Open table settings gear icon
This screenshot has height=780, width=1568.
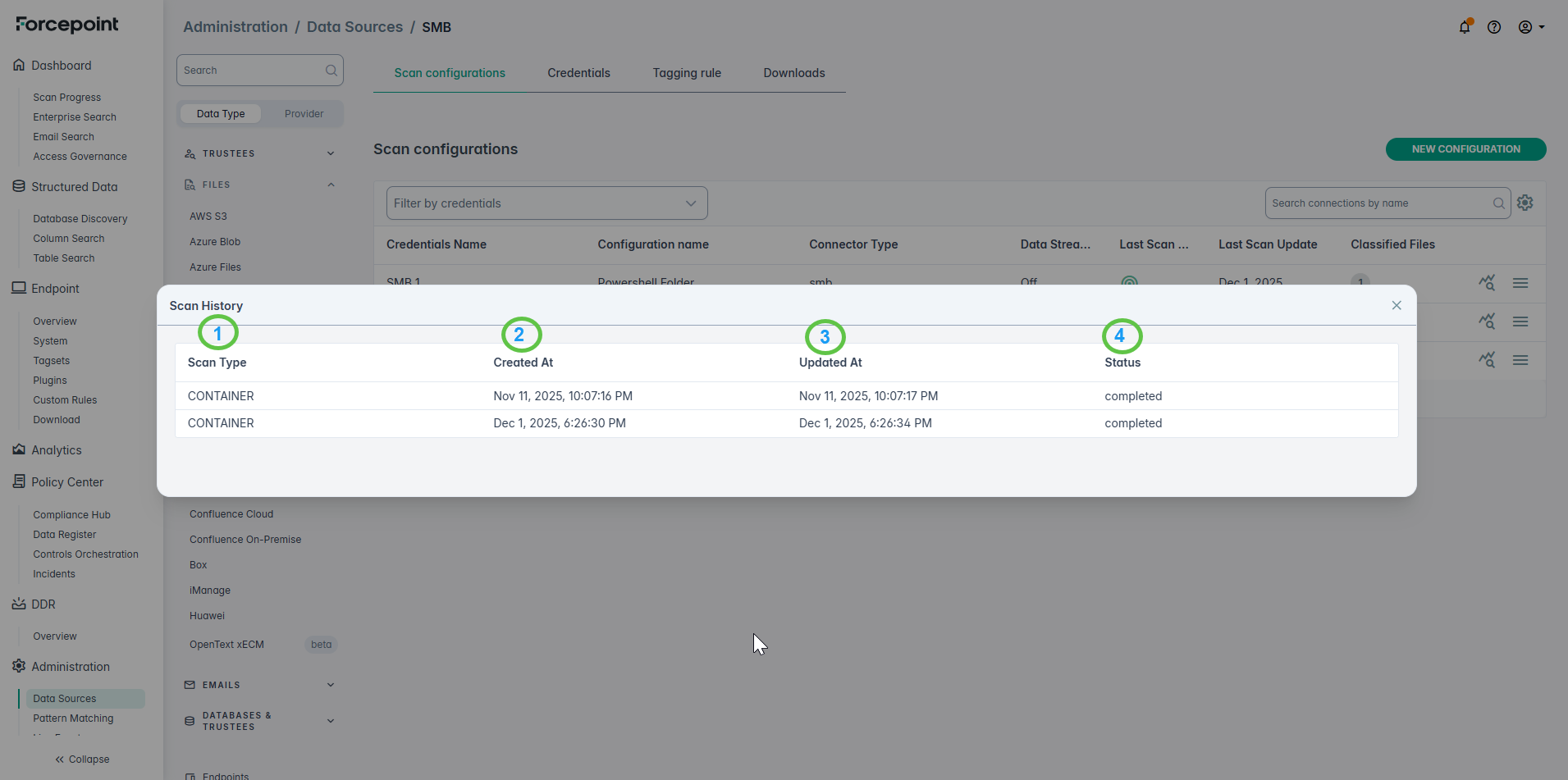[1525, 203]
